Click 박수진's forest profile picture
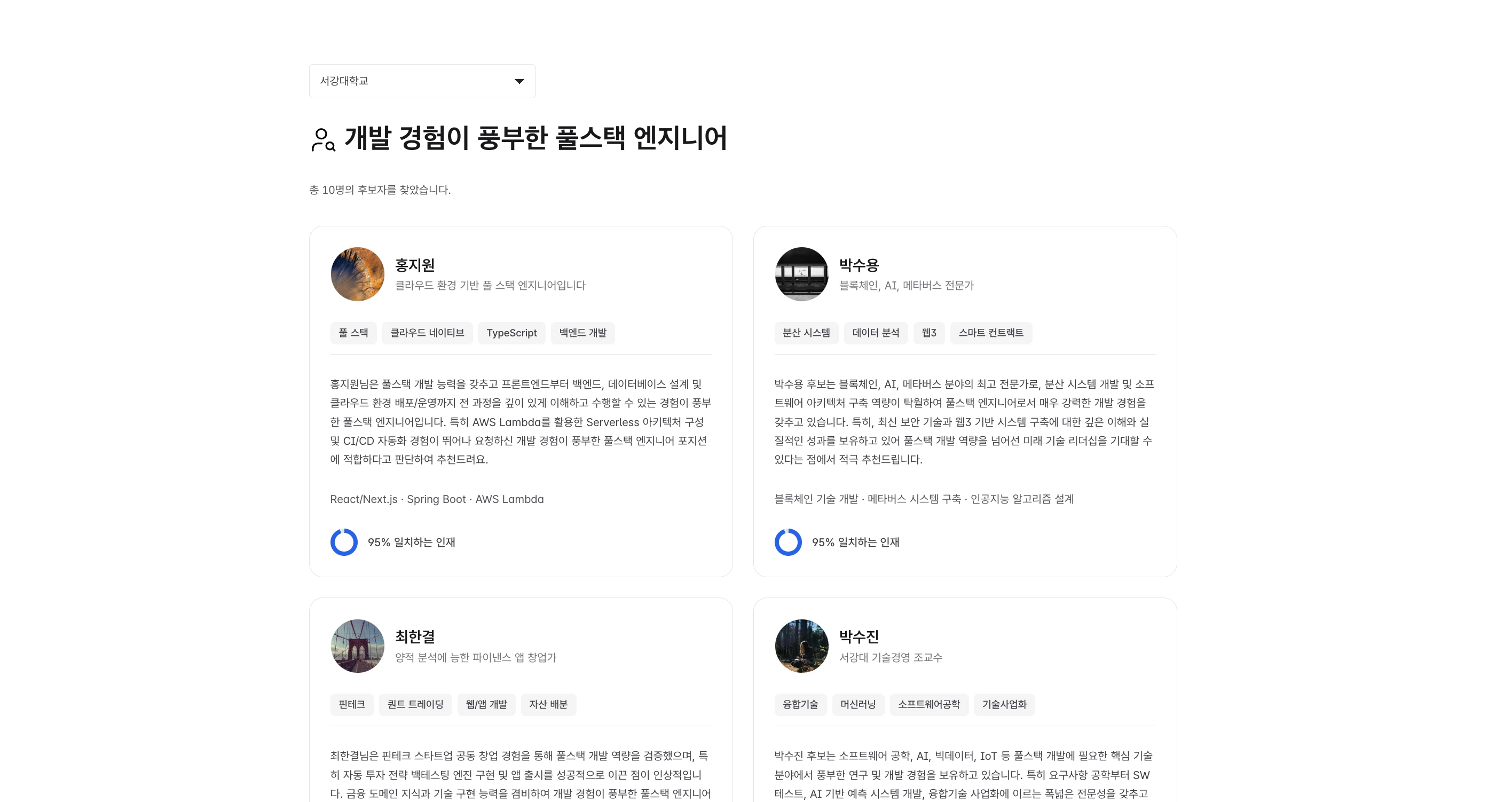Screen dimensions: 1512x802 801,646
